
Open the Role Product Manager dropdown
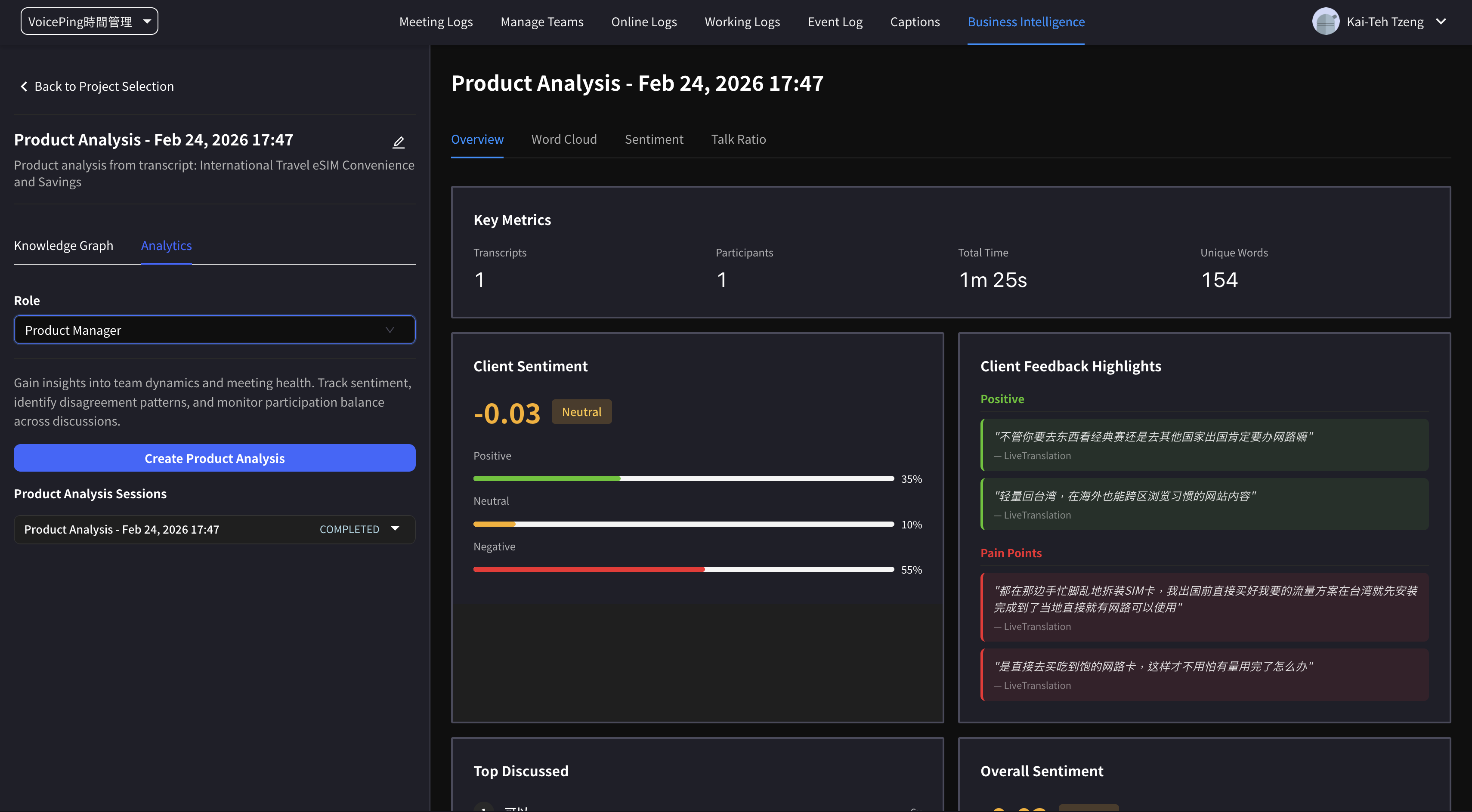(214, 330)
